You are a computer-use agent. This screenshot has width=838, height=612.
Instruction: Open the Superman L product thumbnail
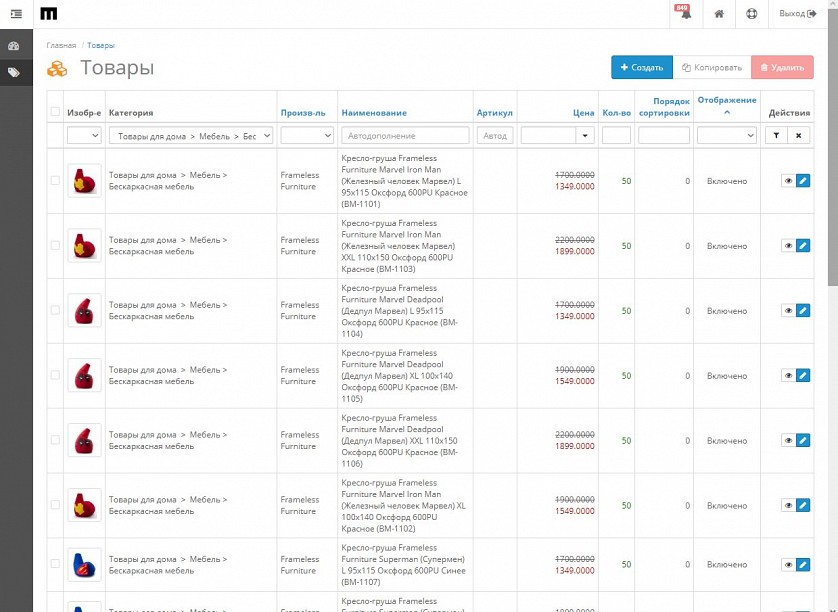84,564
